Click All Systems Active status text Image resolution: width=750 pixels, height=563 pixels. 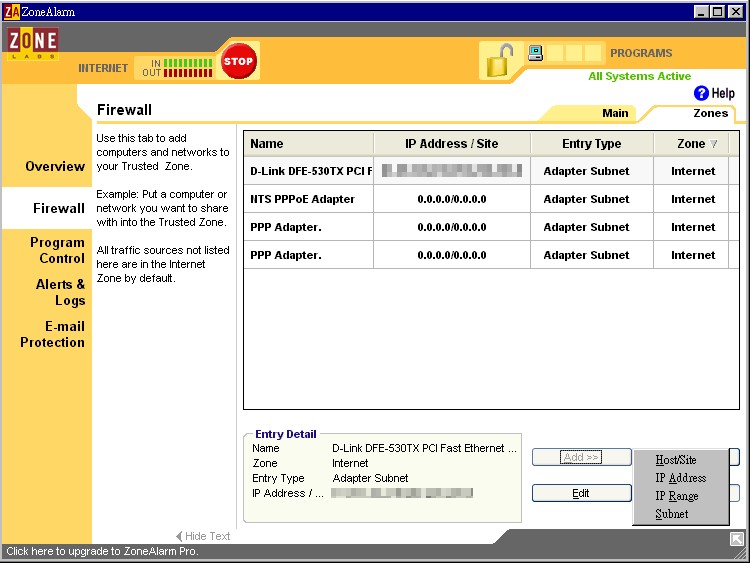coord(640,76)
